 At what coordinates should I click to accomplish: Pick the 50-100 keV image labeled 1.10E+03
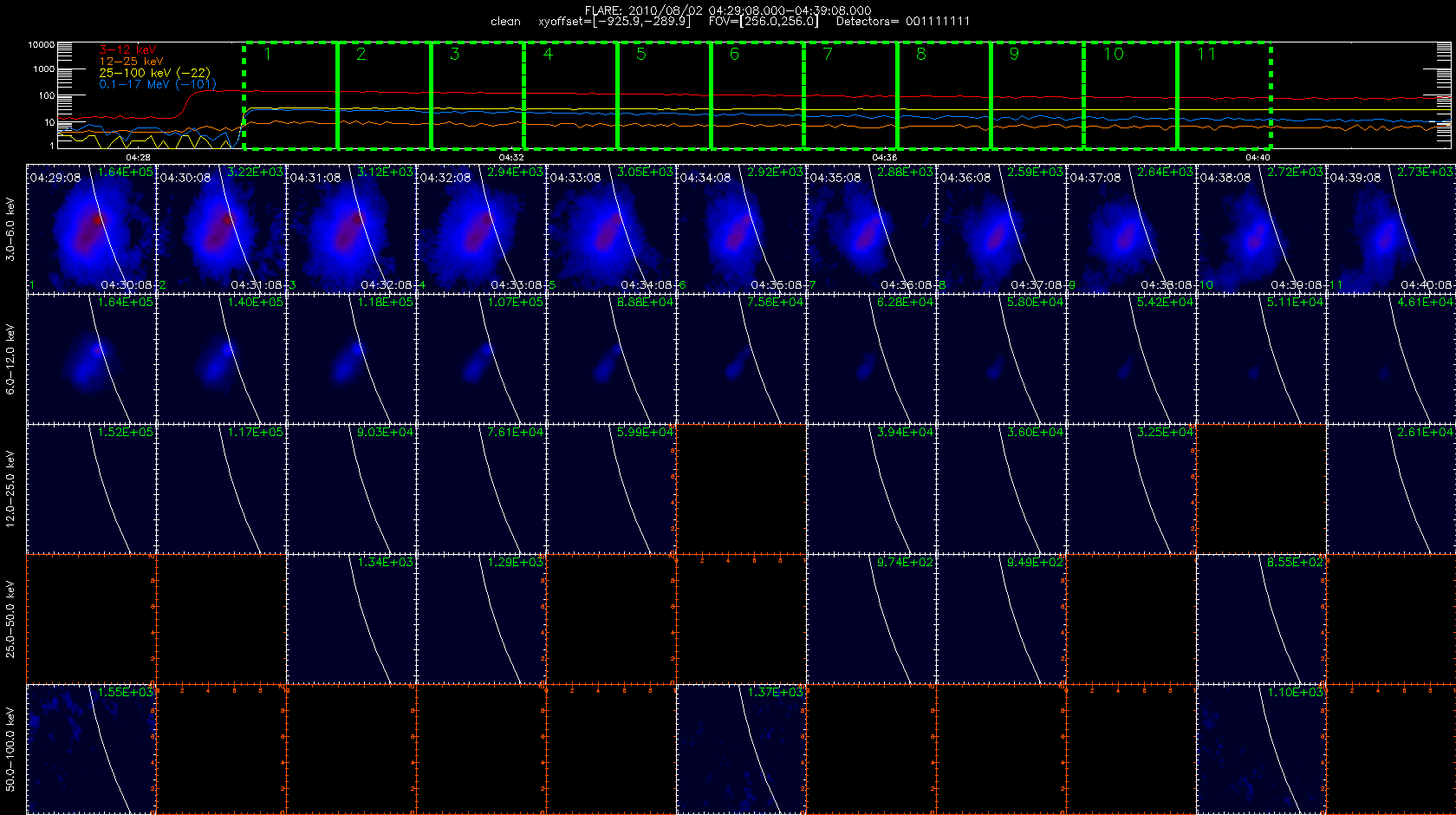[x=1262, y=749]
